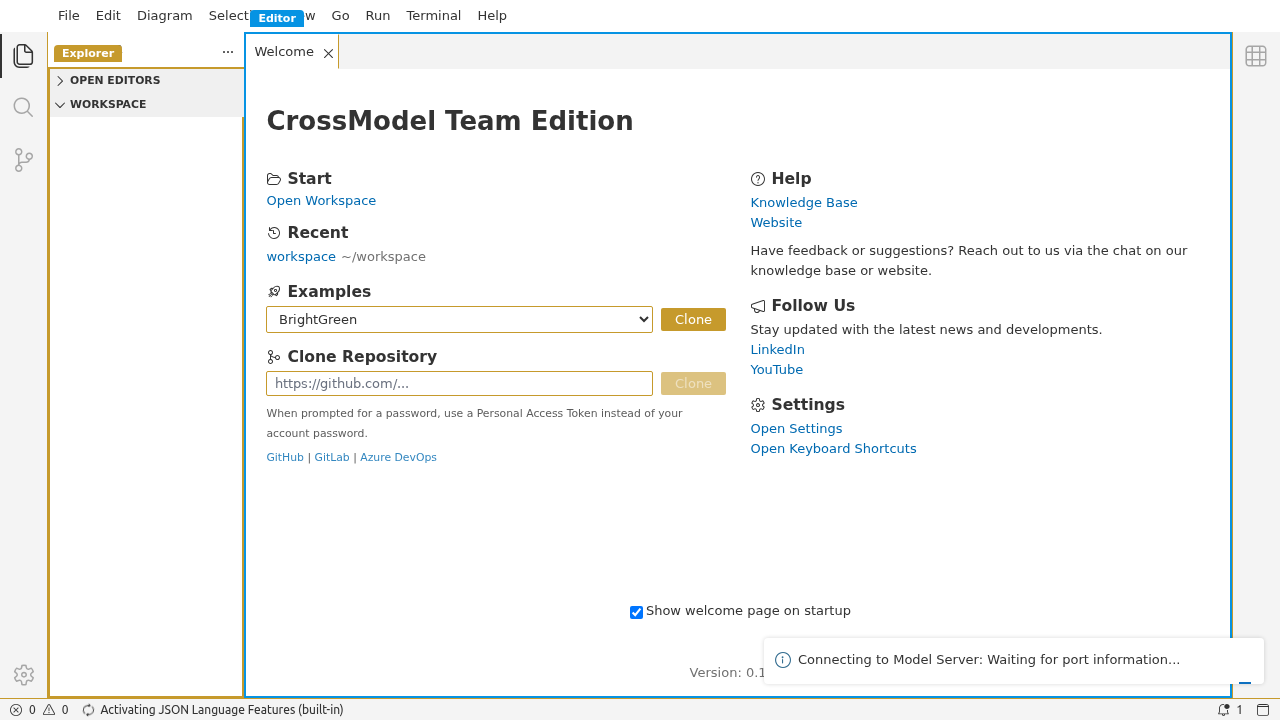Click the Open Keyboard Shortcuts link
The image size is (1280, 720).
(x=833, y=449)
